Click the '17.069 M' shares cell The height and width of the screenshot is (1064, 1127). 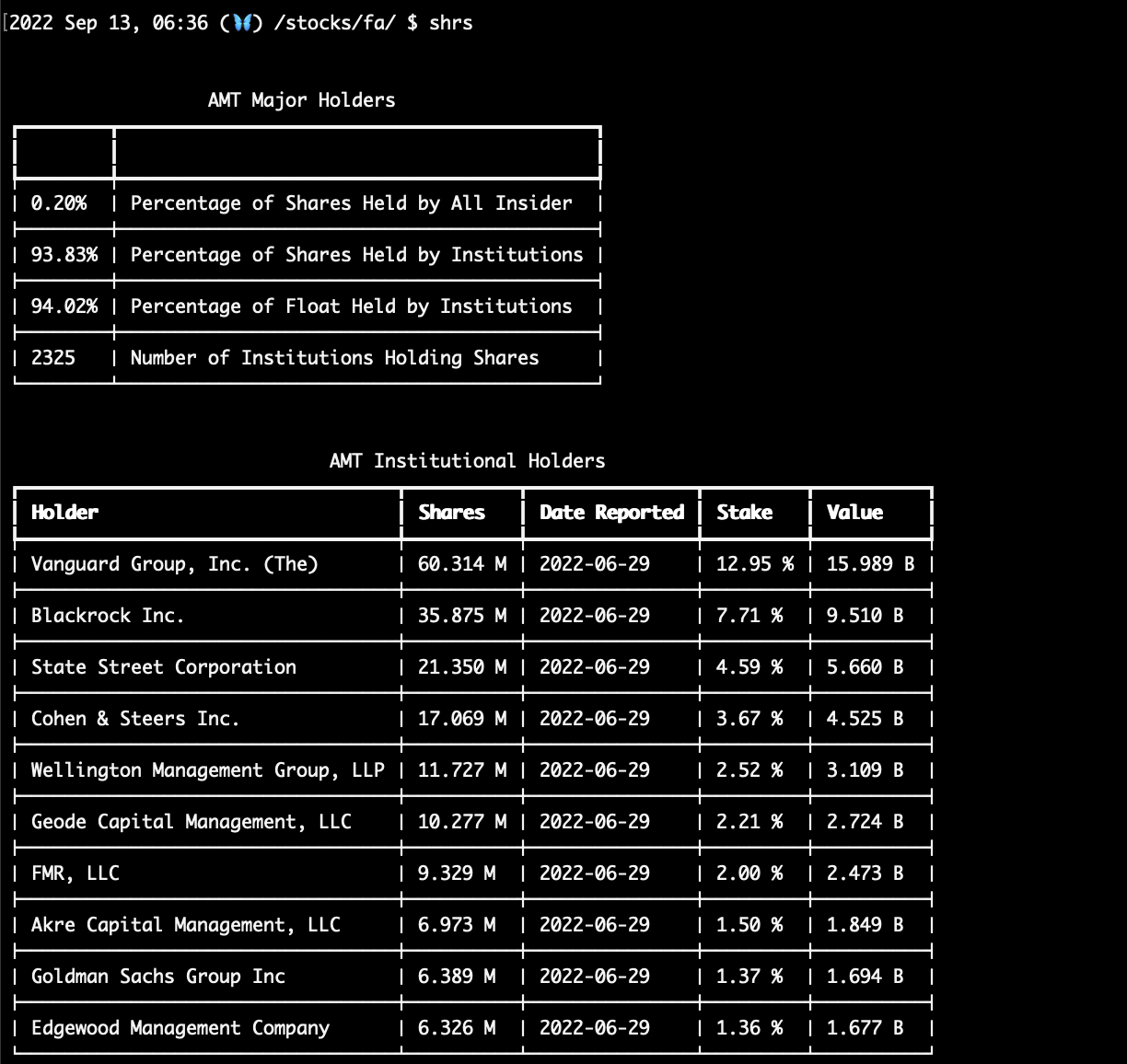click(x=462, y=719)
